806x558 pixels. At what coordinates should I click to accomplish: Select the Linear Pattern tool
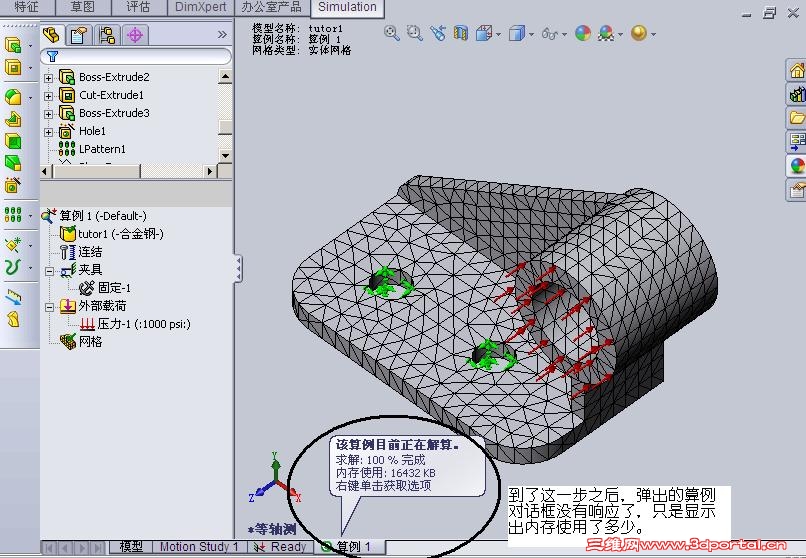point(13,215)
